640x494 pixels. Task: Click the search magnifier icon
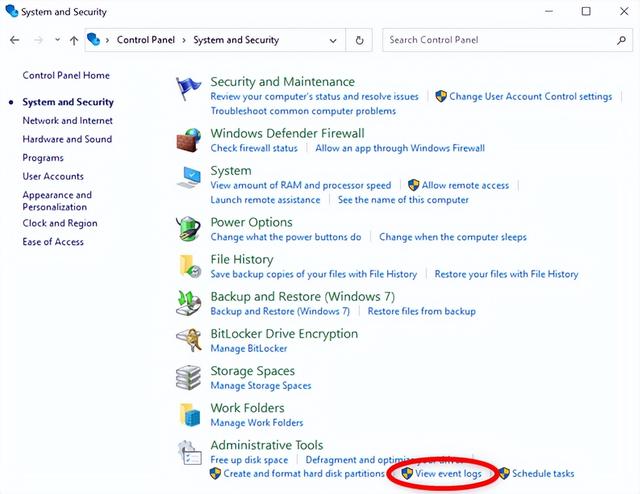[x=621, y=40]
